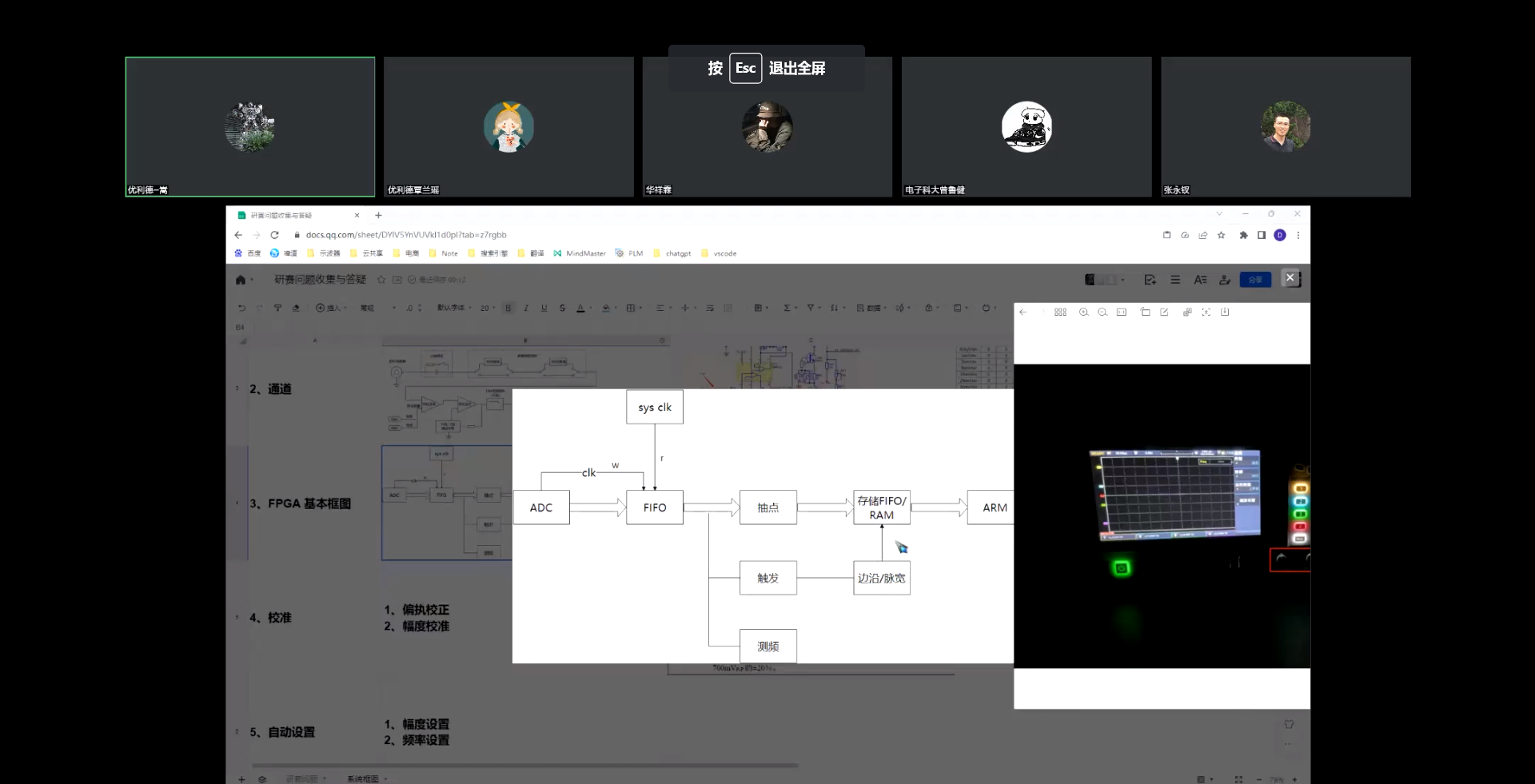Select participant tile 华祥霖
This screenshot has height=784, width=1535.
click(x=767, y=126)
